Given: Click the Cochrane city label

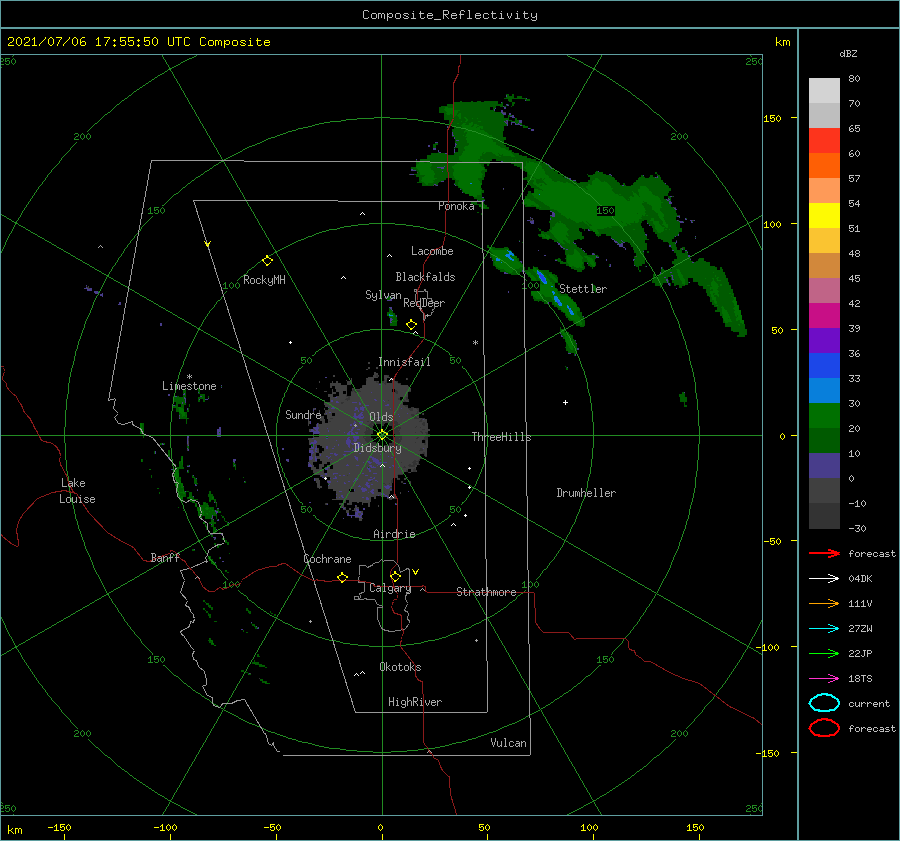Looking at the screenshot, I should 327,559.
